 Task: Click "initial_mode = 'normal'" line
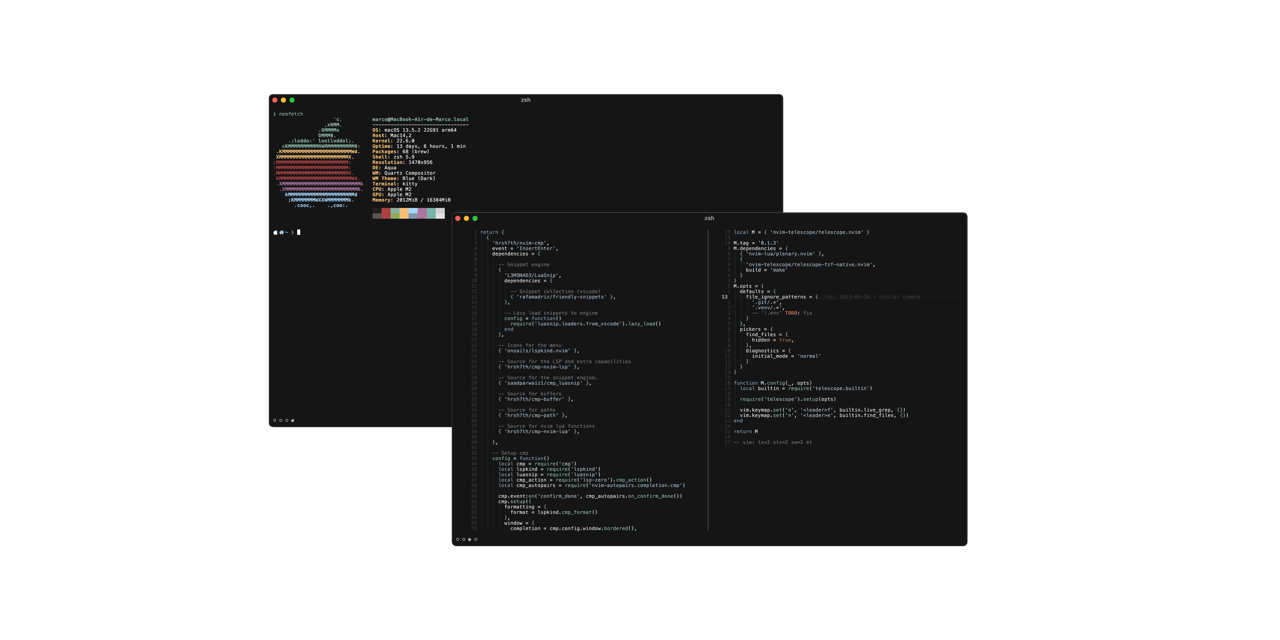pos(786,356)
